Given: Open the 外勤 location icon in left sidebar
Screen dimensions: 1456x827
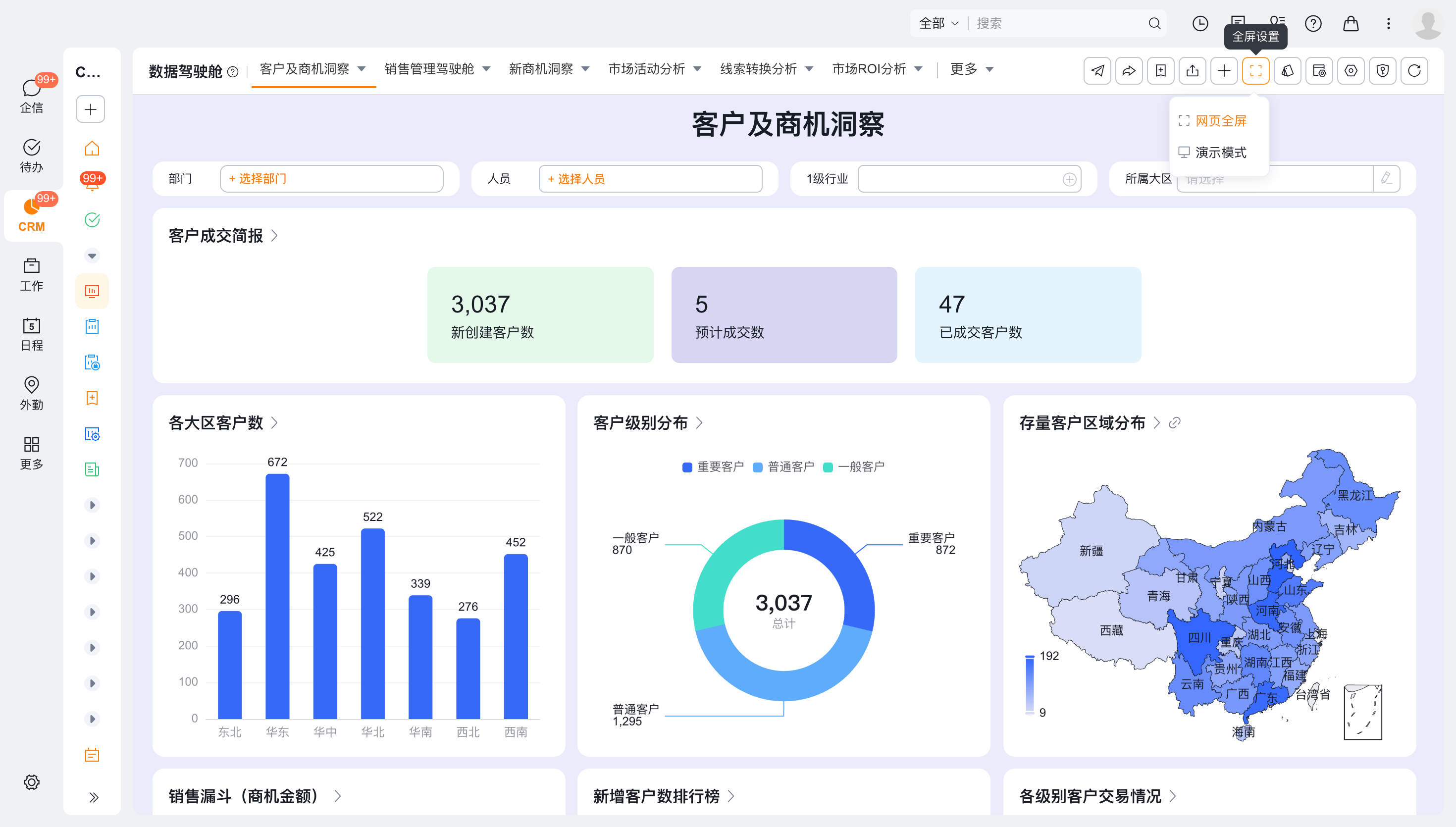Looking at the screenshot, I should click(x=32, y=393).
